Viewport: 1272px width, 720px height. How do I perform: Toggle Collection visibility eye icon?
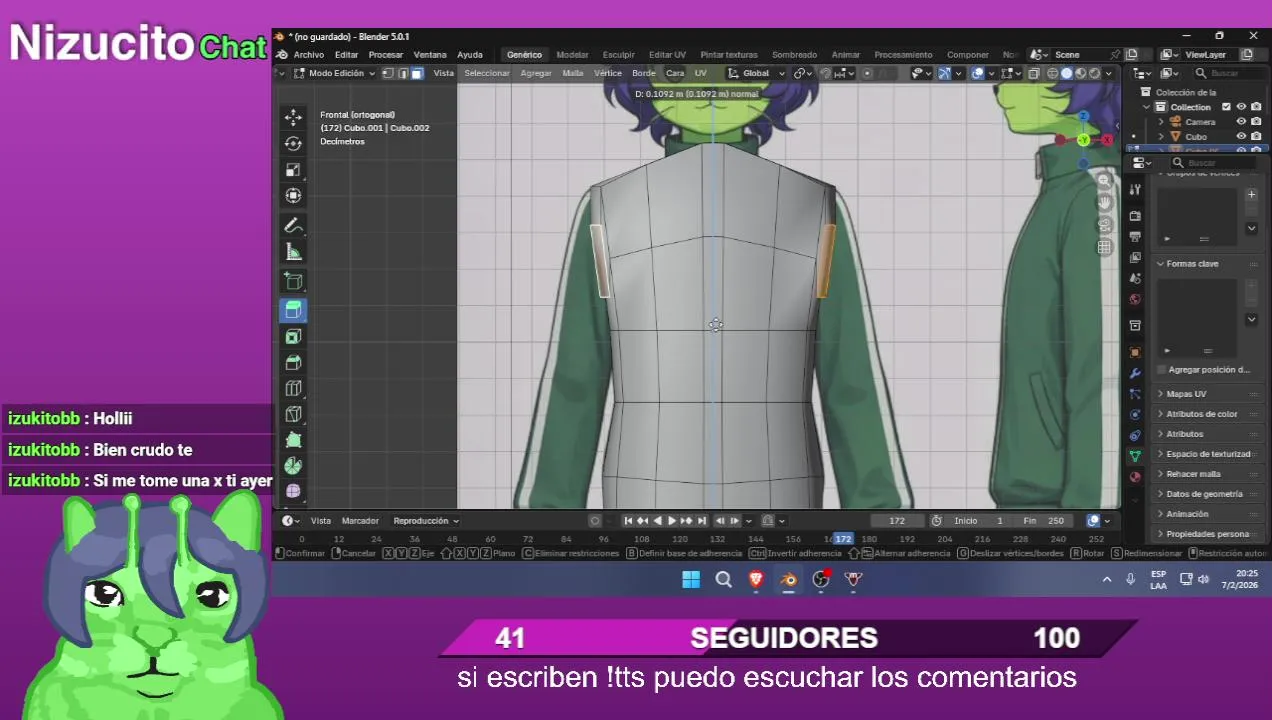[1241, 107]
